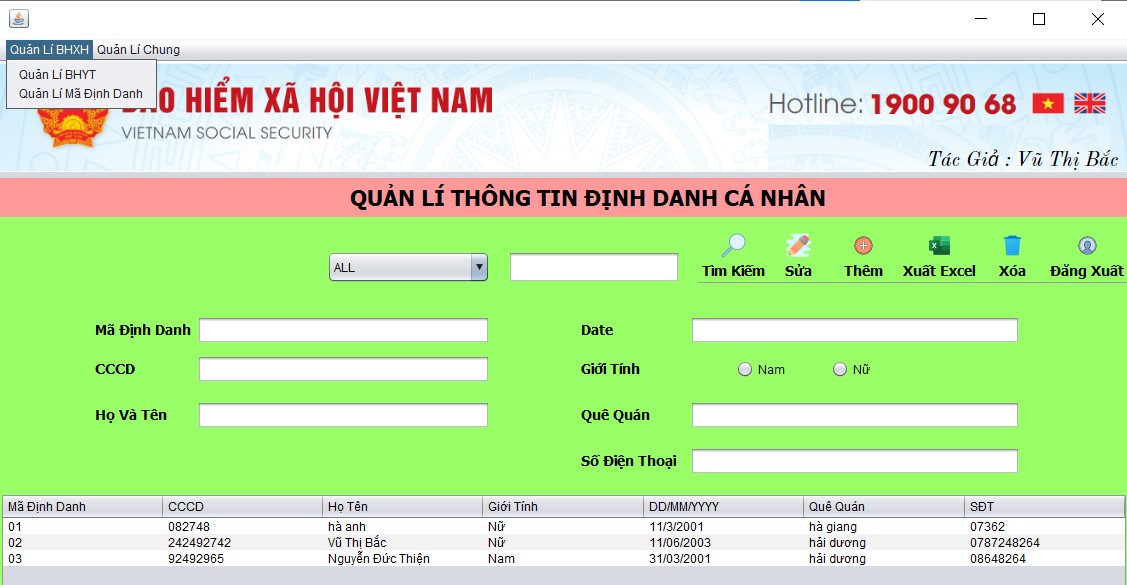The width and height of the screenshot is (1127, 585).
Task: Click phone cell 0787248264
Action: (x=1044, y=543)
